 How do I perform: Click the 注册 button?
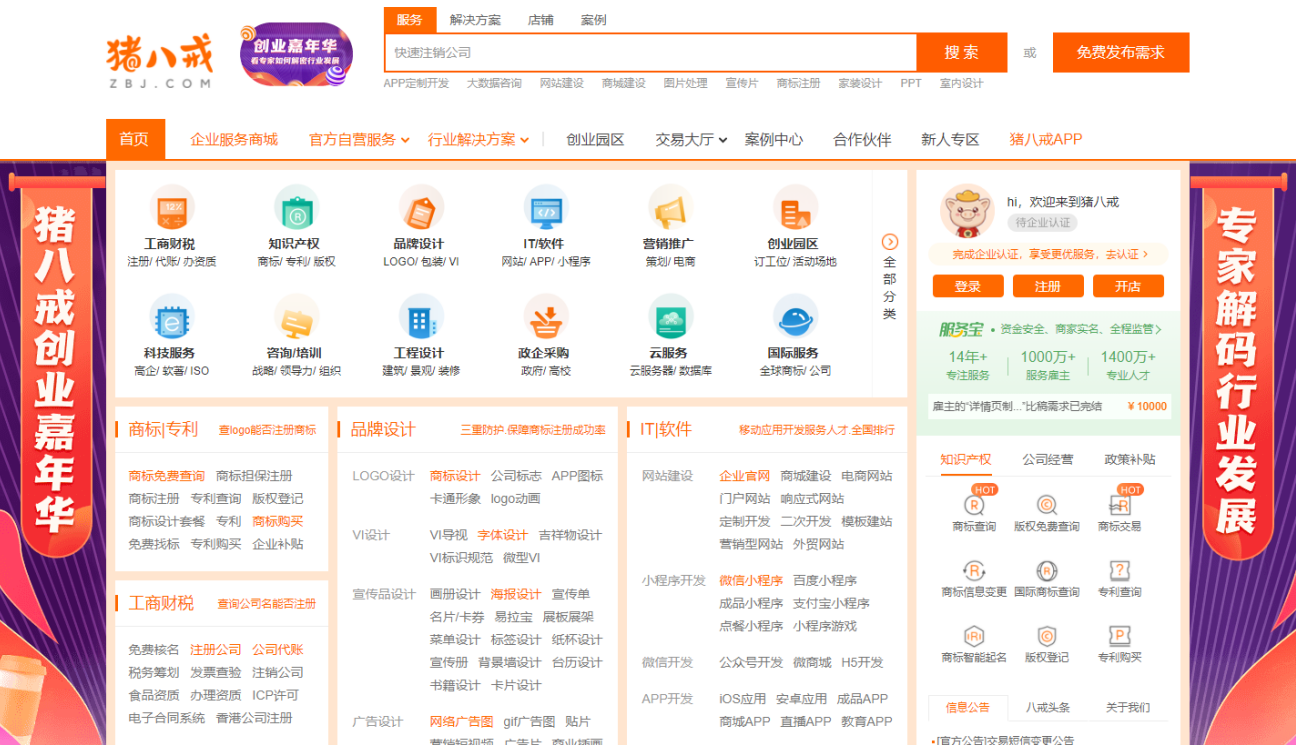tap(1048, 287)
